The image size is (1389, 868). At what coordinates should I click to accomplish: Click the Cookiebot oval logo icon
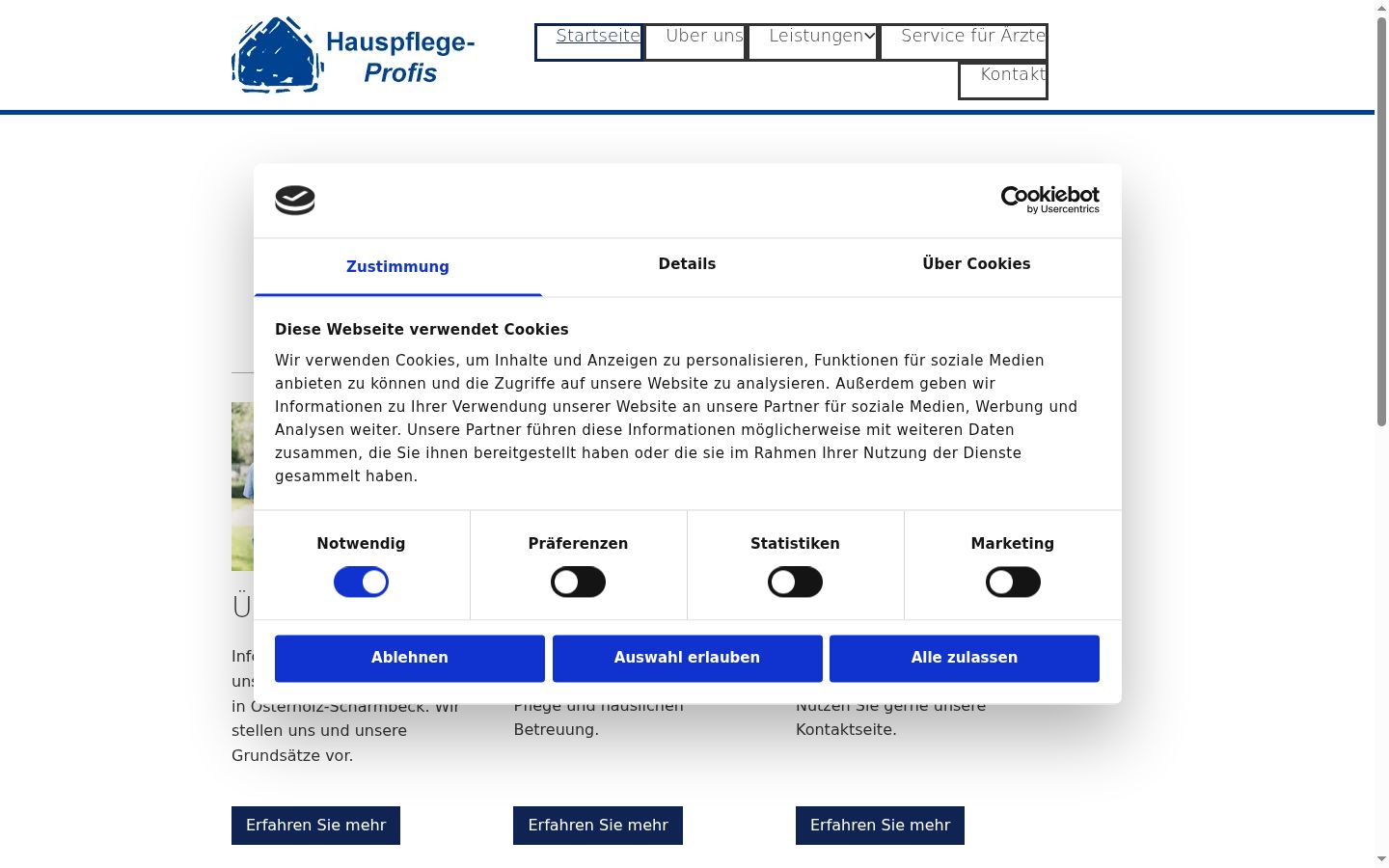click(x=295, y=200)
